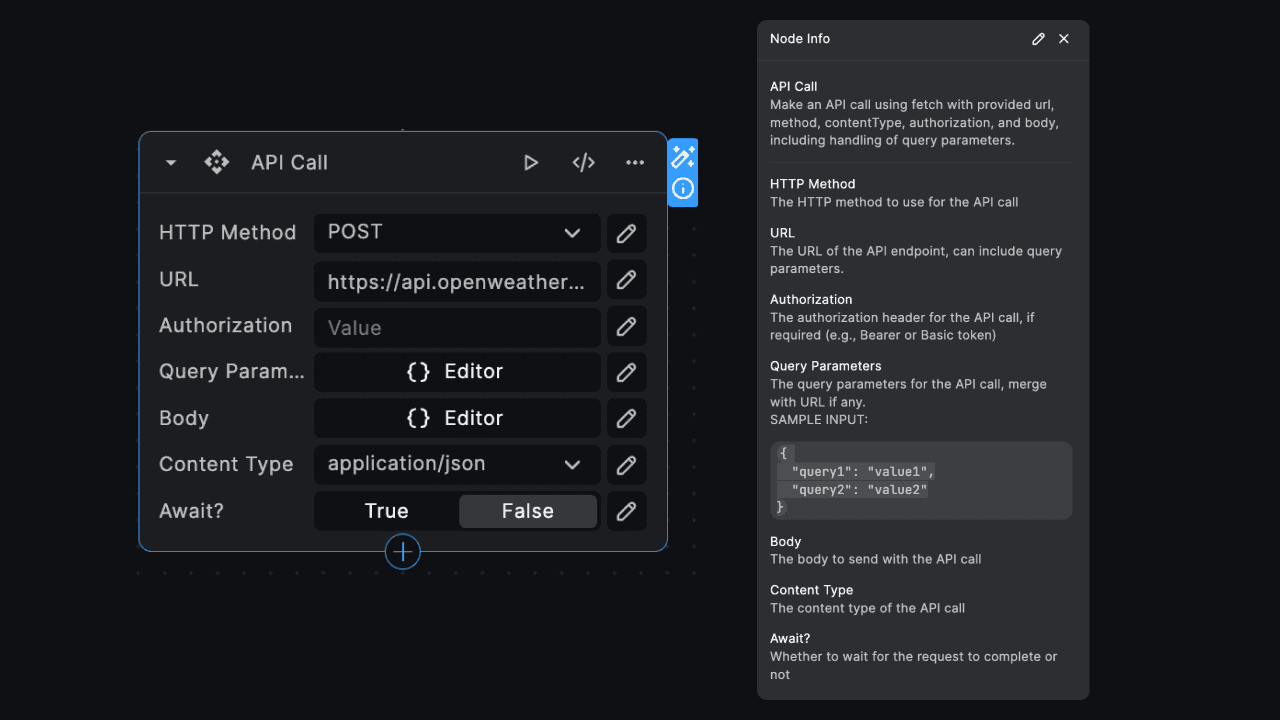The image size is (1280, 720).
Task: Click the pencil icon next to the Body field
Action: click(626, 418)
